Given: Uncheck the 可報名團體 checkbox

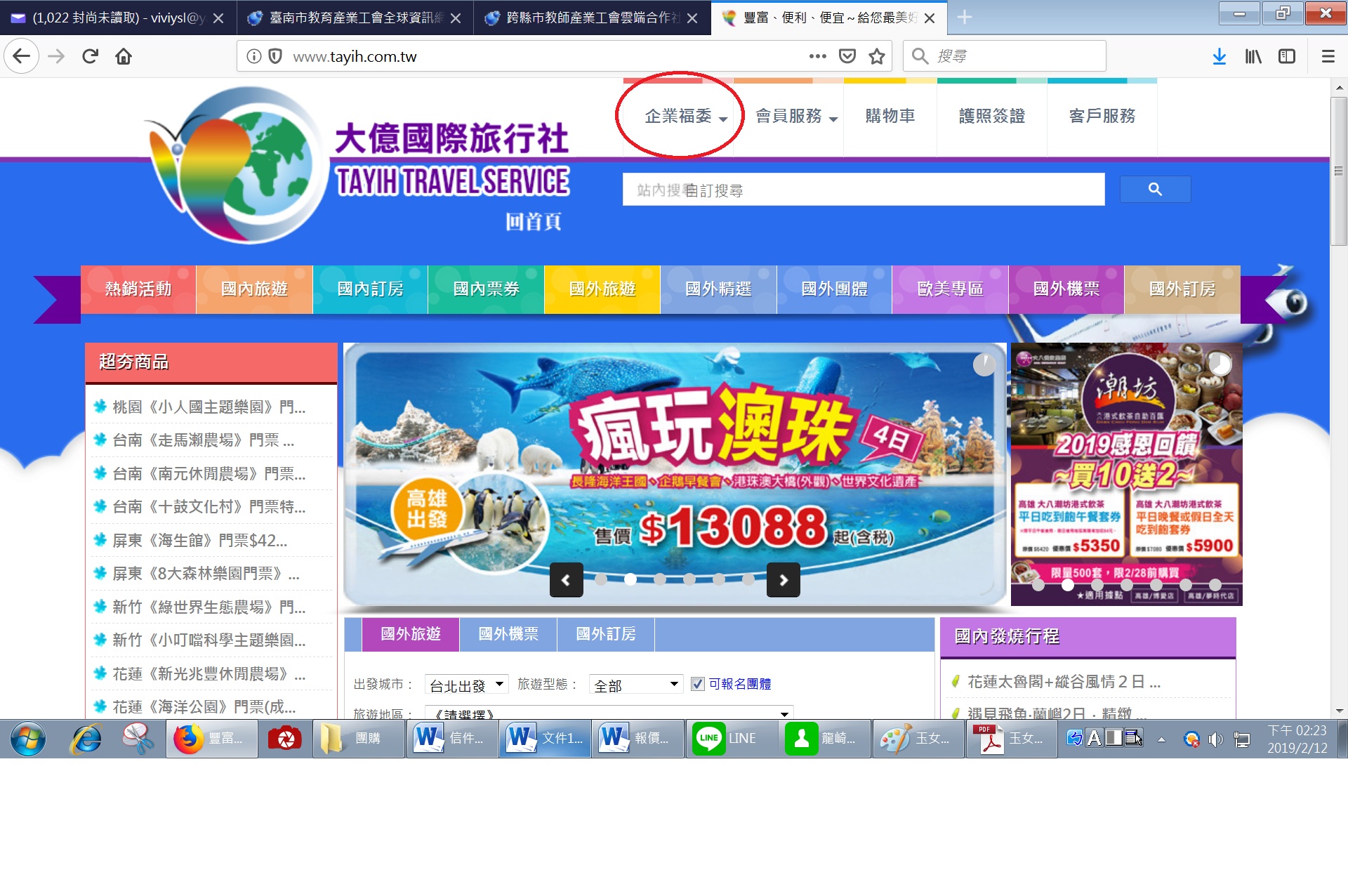Looking at the screenshot, I should pos(697,683).
